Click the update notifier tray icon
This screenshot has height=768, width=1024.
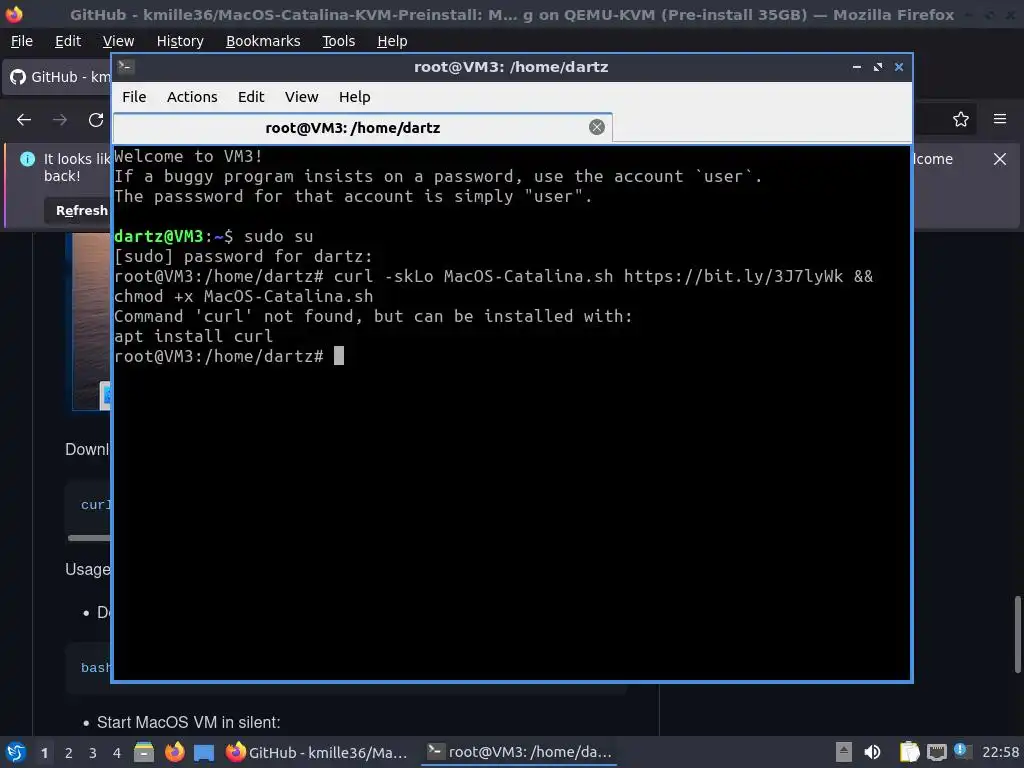[x=961, y=751]
